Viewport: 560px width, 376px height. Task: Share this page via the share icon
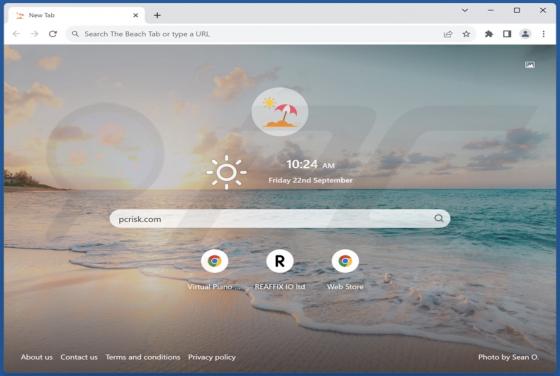(x=448, y=34)
